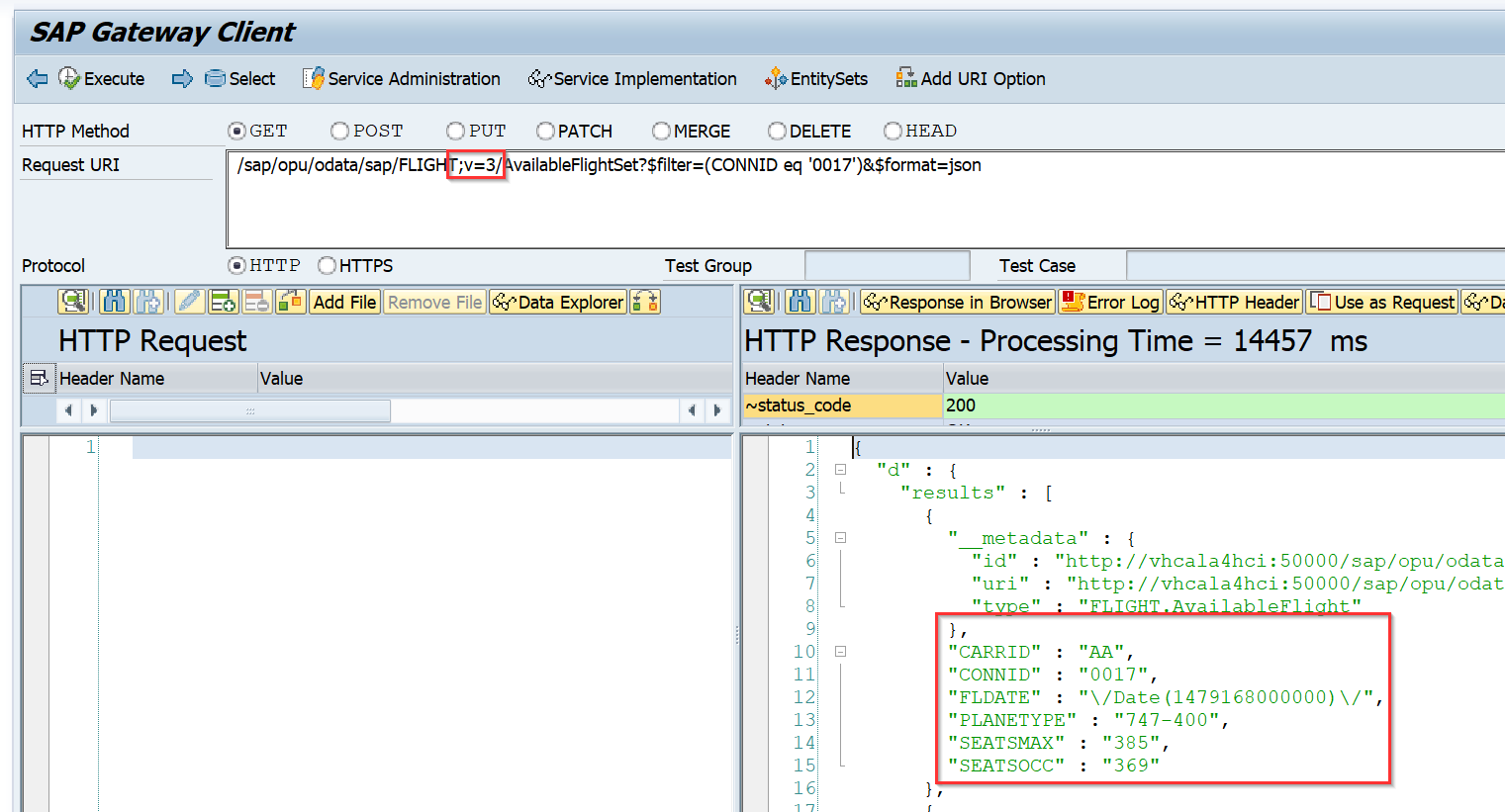
Task: Click the layout switch icon beside Data Explorer
Action: pyautogui.click(x=644, y=302)
